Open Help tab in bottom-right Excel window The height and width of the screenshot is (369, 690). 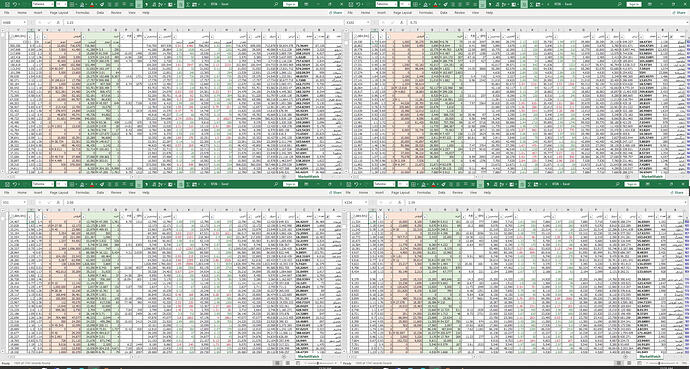tap(487, 193)
